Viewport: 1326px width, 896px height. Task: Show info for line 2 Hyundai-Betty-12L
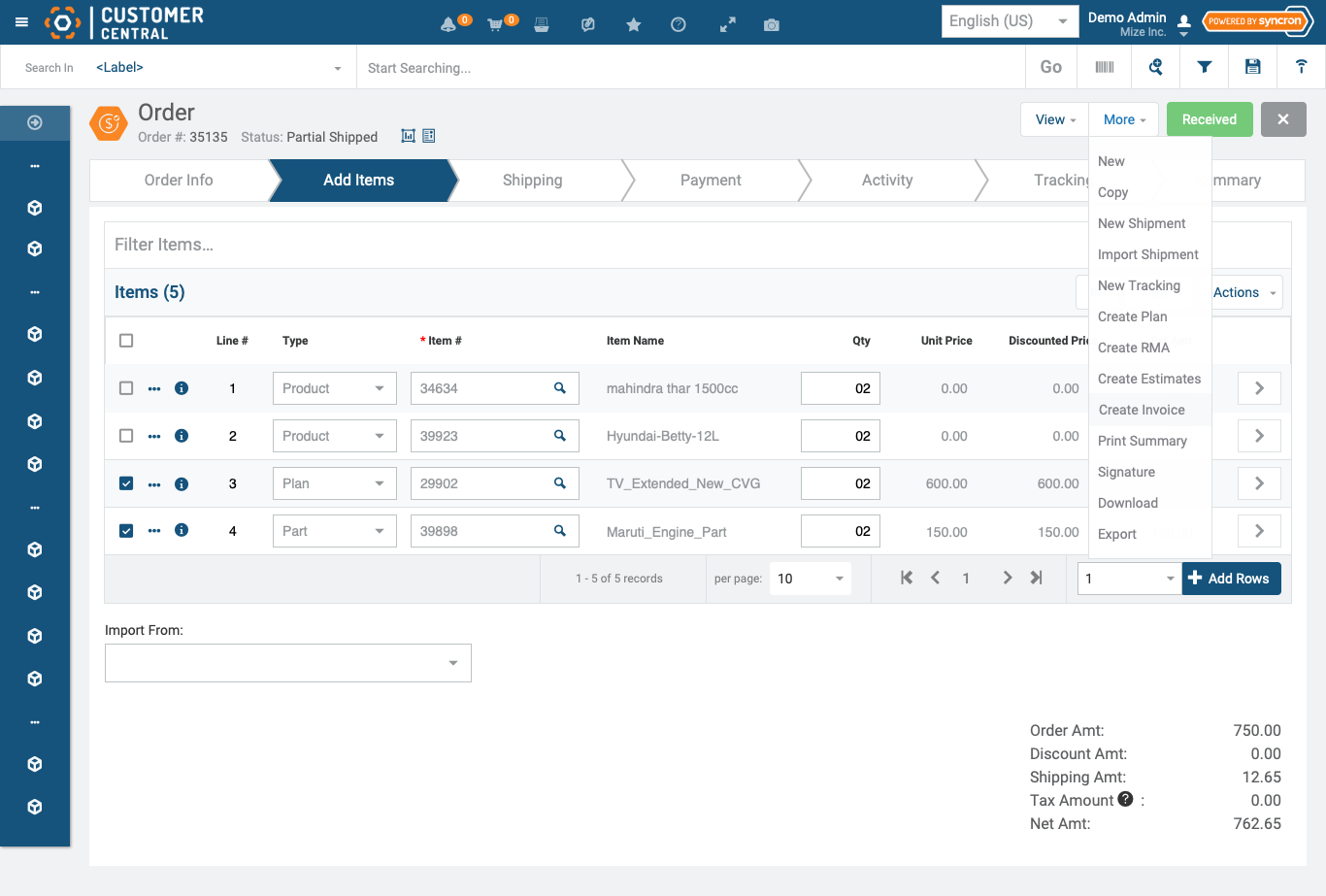click(182, 436)
